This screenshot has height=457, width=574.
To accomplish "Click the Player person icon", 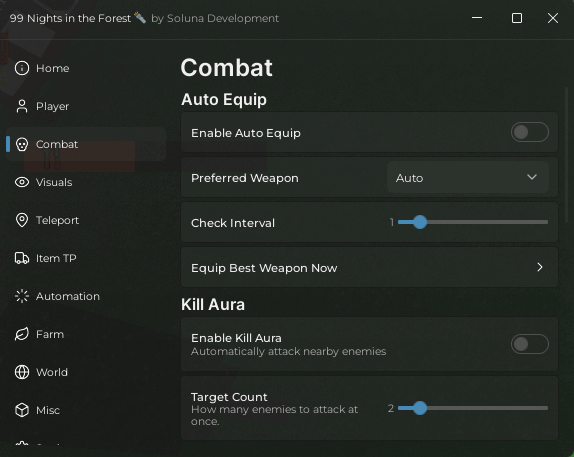I will point(22,106).
